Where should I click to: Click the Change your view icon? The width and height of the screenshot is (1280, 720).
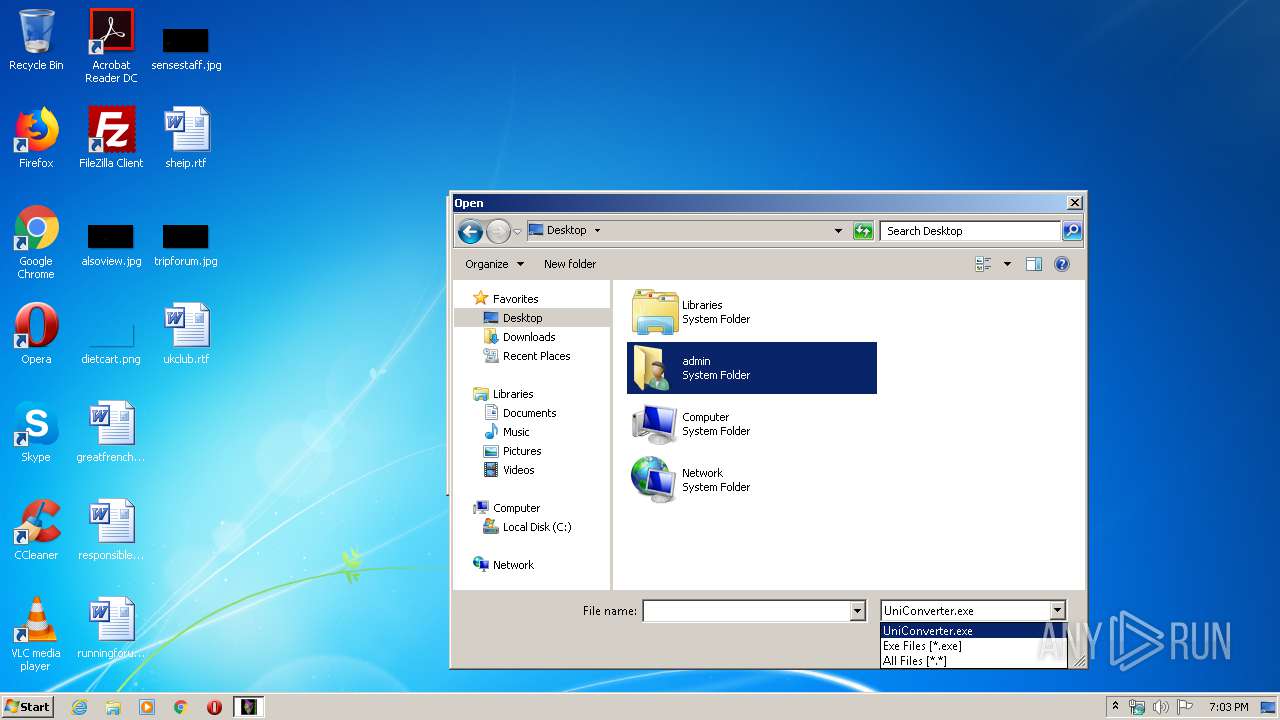click(983, 264)
